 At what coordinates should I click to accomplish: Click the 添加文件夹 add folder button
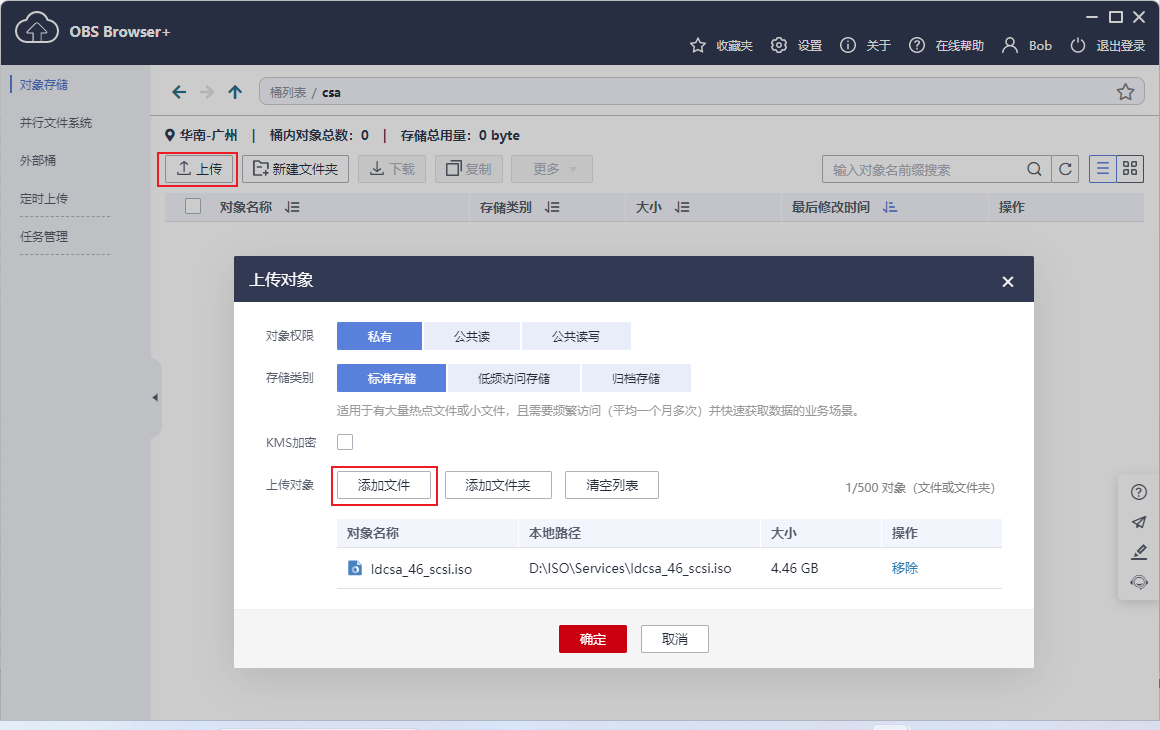pos(498,485)
